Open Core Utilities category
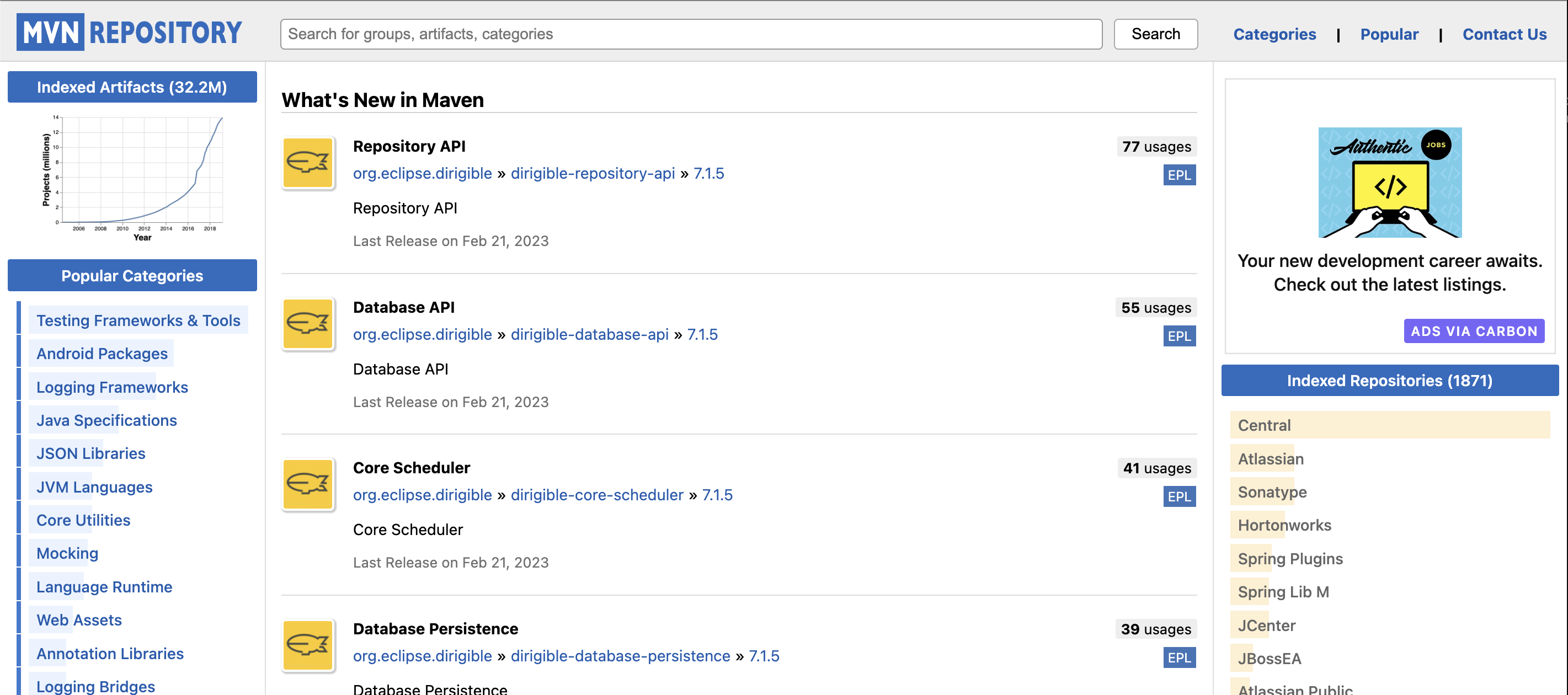The image size is (1568, 695). point(83,520)
